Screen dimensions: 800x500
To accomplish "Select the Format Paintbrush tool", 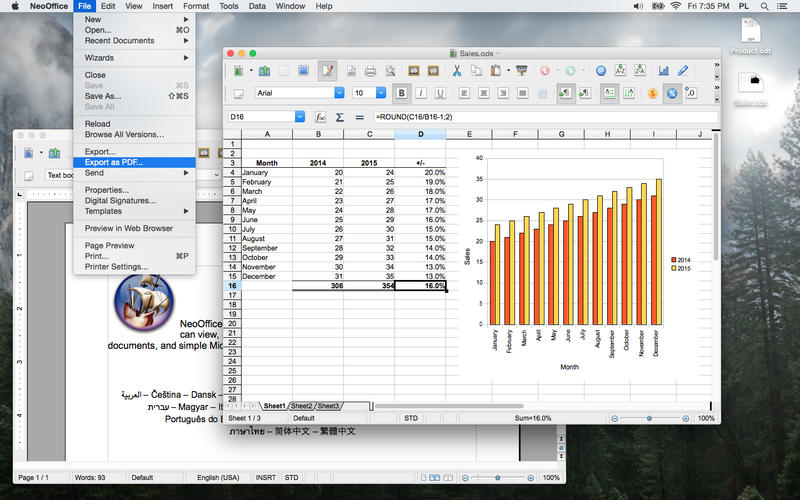I will tap(521, 70).
